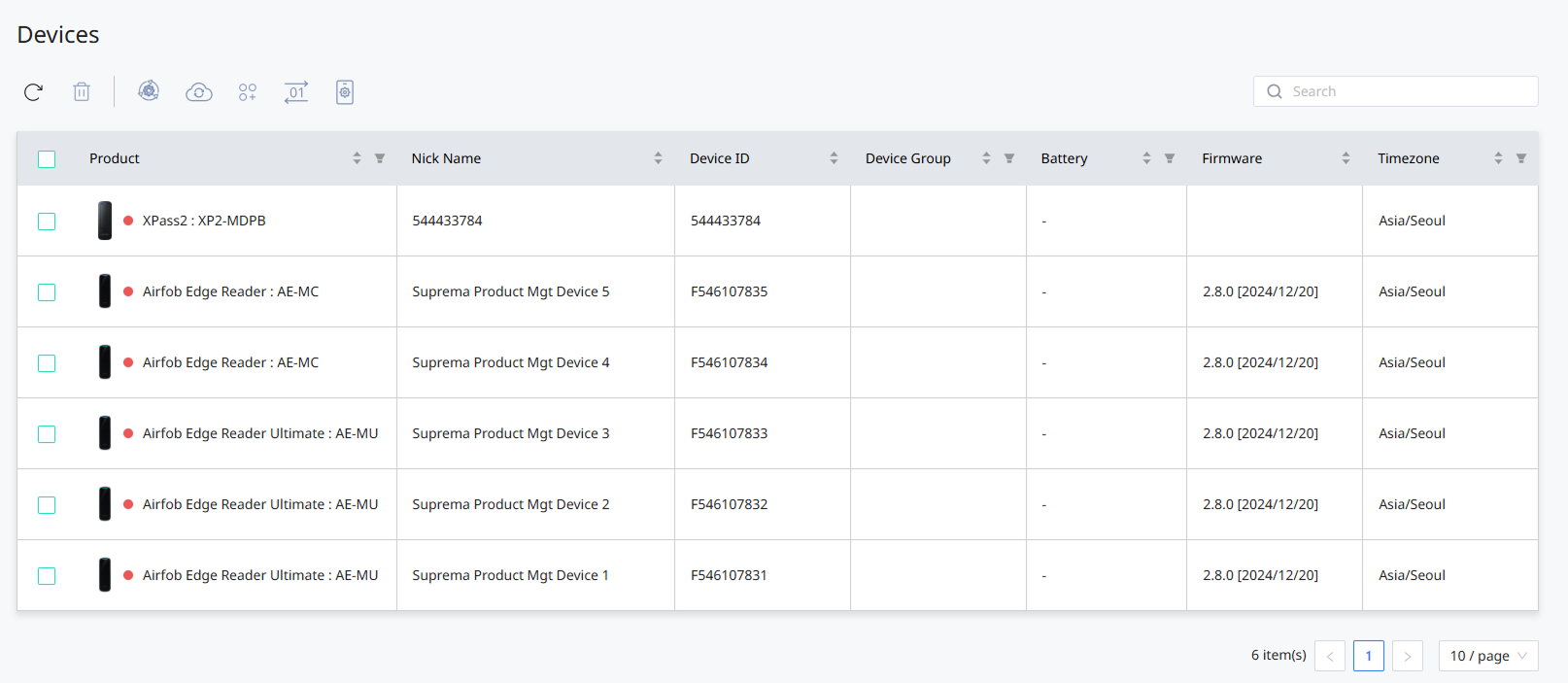Check the XPass2 : XP2-MDPB row checkbox
The height and width of the screenshot is (683, 1568).
[x=47, y=222]
